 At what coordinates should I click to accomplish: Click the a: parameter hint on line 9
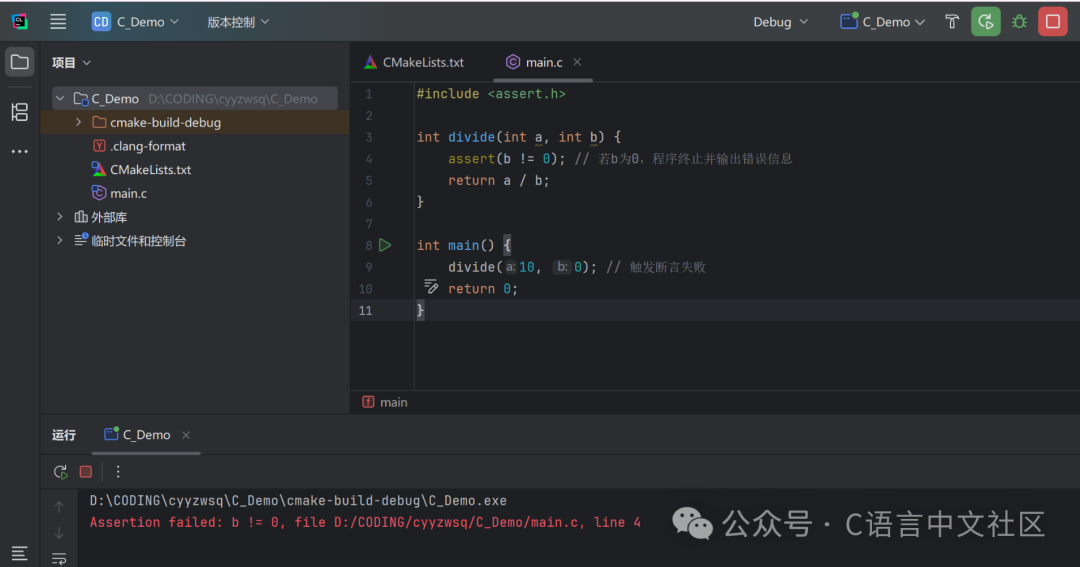(x=510, y=267)
